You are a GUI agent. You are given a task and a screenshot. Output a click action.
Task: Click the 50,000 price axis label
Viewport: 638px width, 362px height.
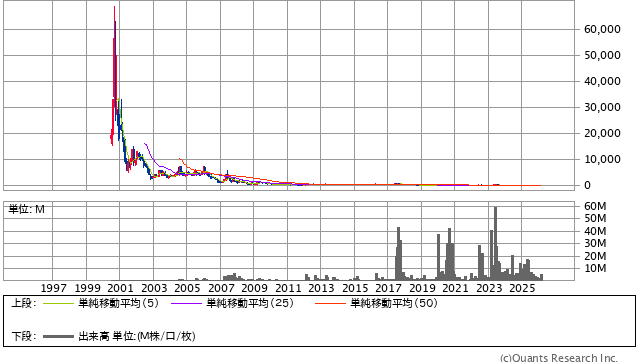point(602,55)
